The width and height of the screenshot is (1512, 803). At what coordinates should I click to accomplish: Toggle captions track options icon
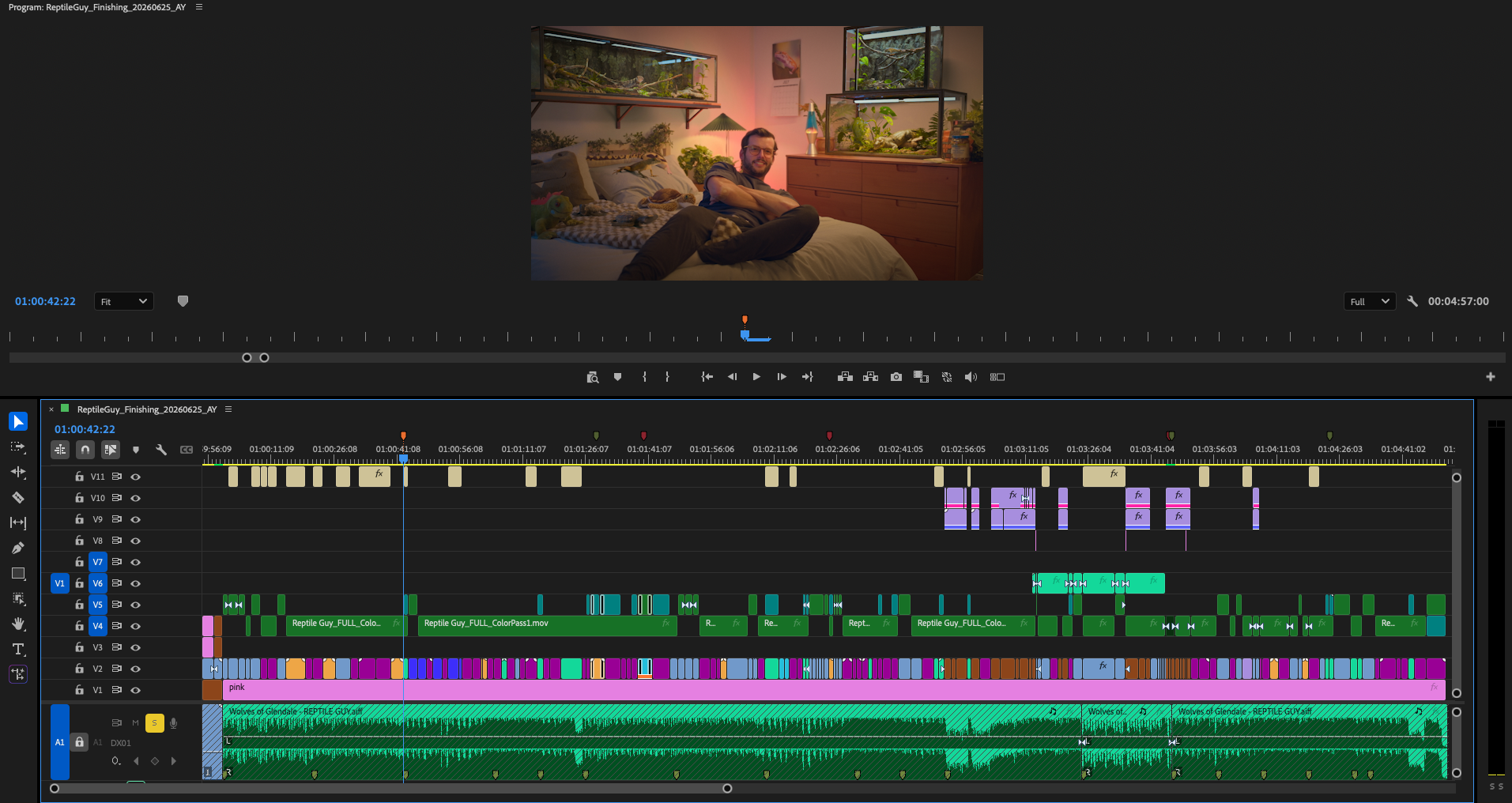(187, 450)
